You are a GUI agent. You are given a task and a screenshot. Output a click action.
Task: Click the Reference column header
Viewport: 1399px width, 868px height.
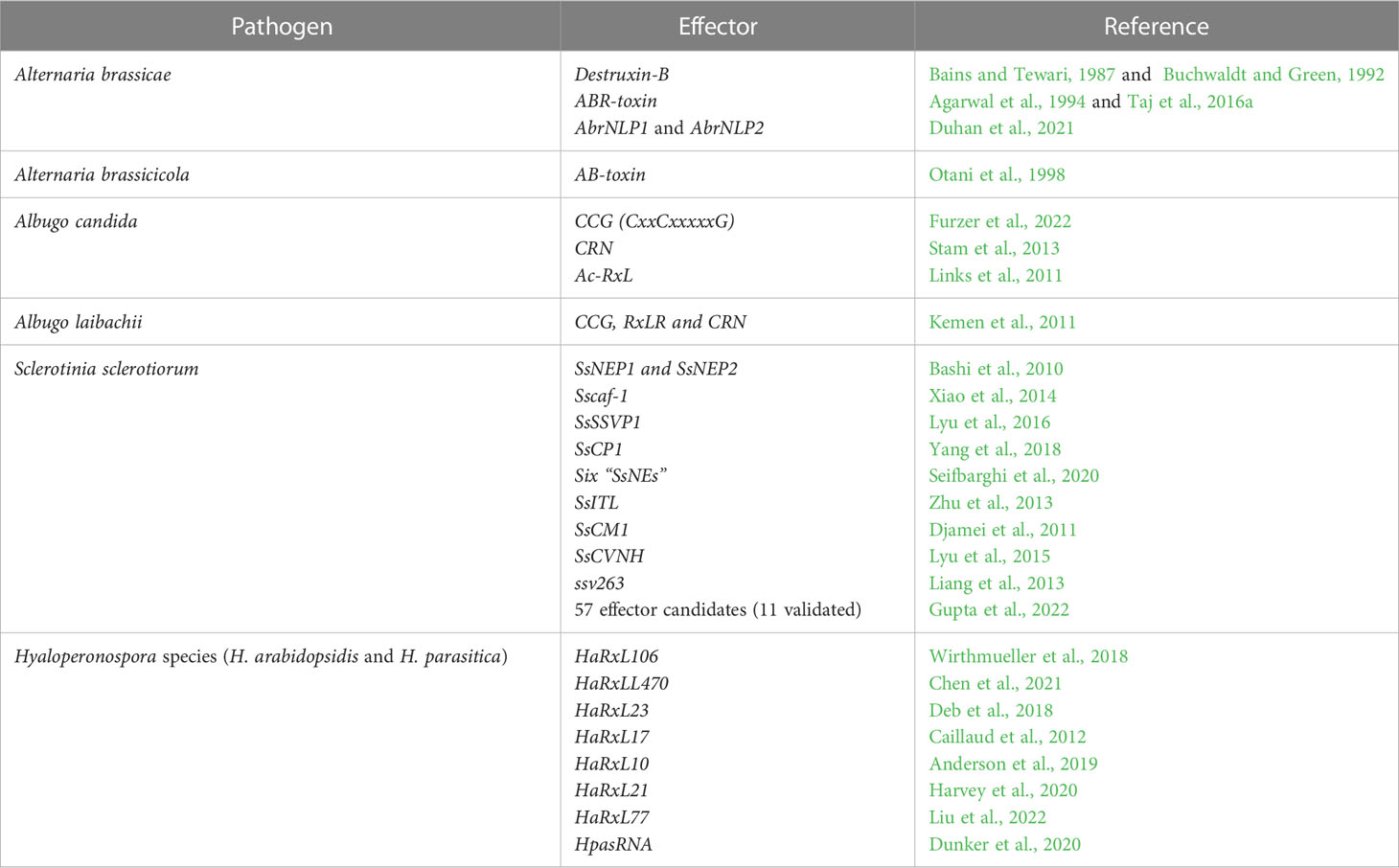[x=1156, y=26]
